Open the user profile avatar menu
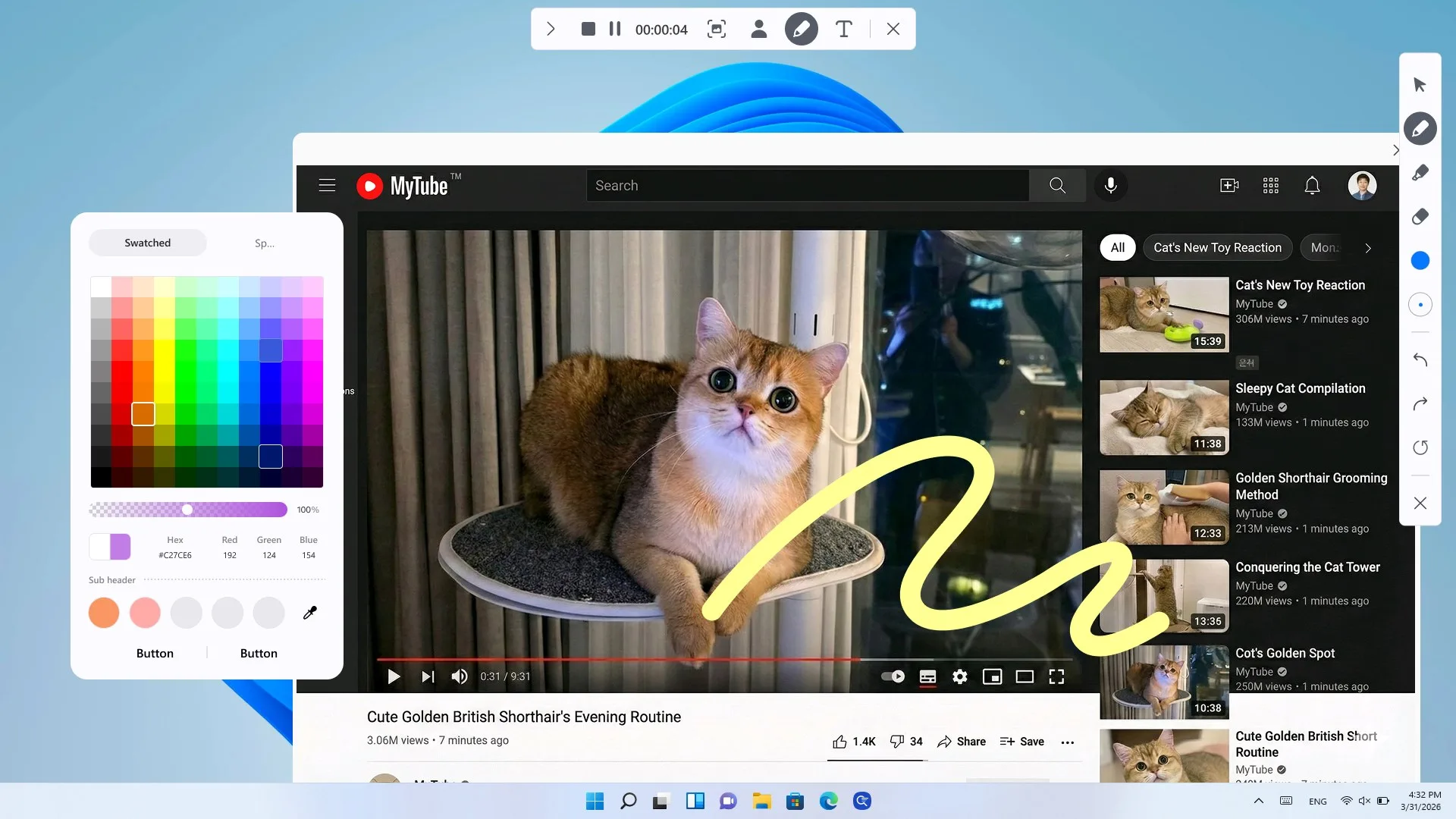 tap(1362, 185)
